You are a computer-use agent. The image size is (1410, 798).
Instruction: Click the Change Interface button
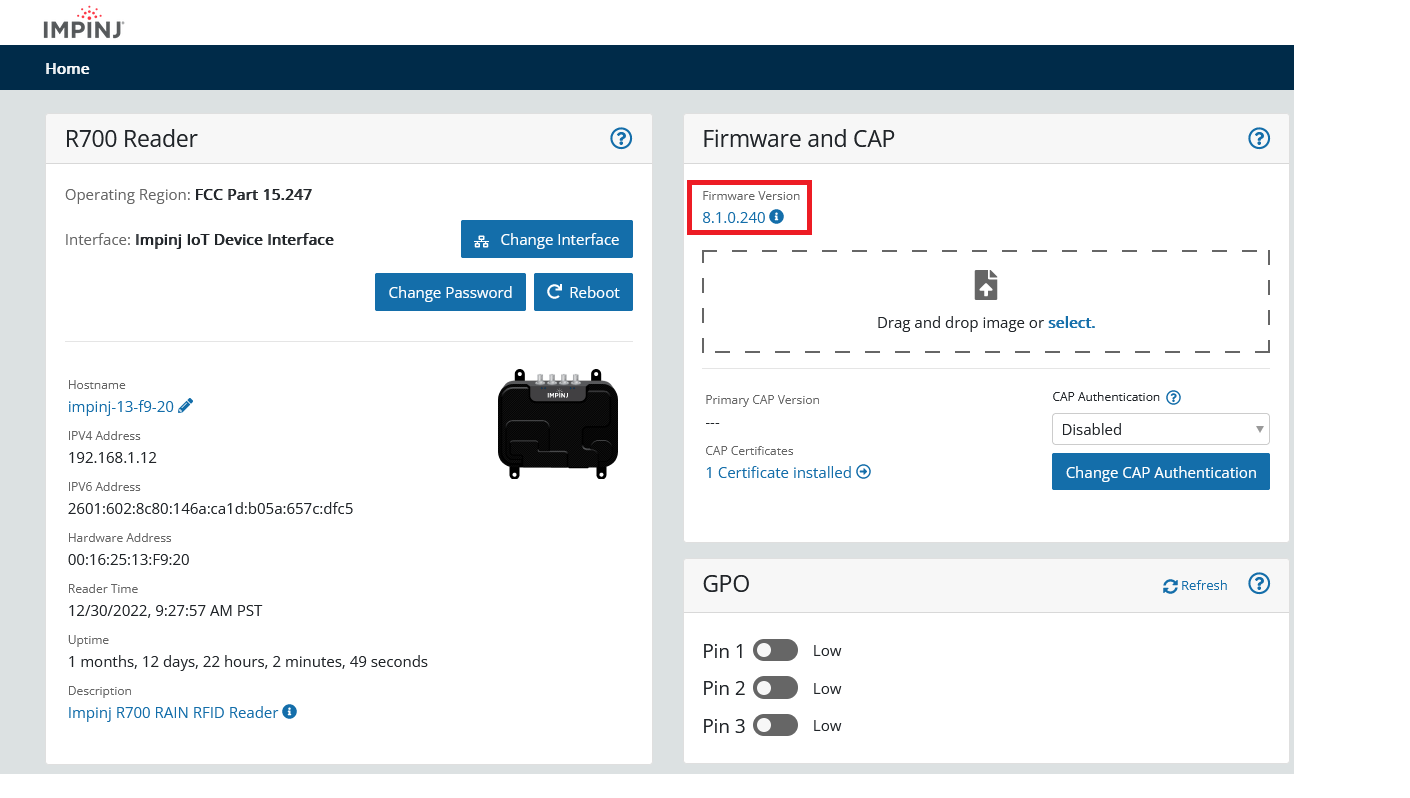coord(547,239)
